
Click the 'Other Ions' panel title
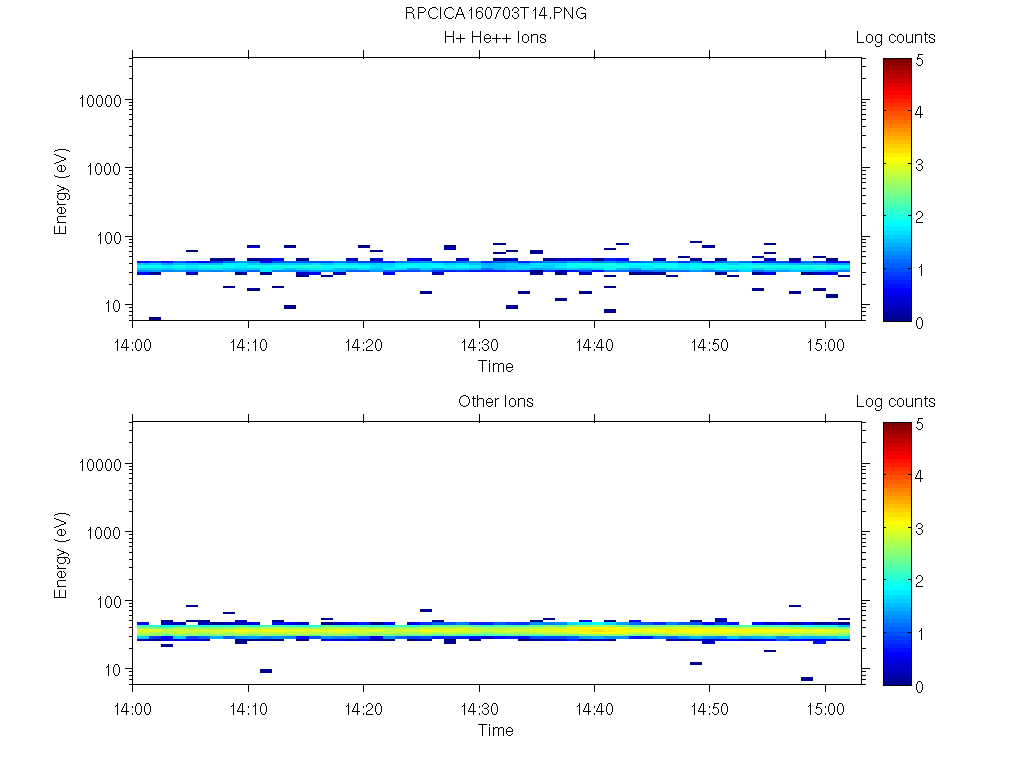tap(496, 402)
